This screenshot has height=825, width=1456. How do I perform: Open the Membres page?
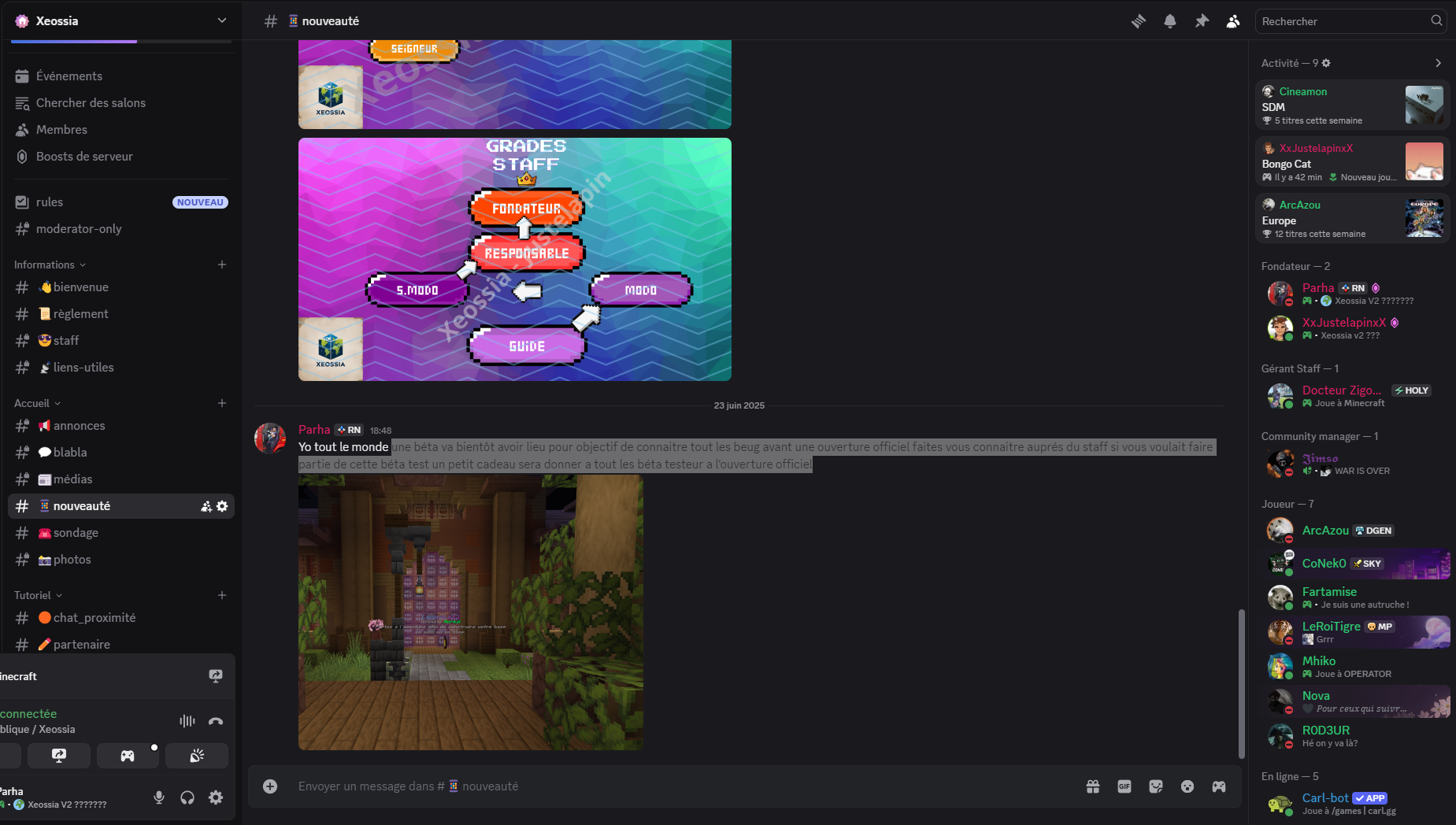coord(121,130)
